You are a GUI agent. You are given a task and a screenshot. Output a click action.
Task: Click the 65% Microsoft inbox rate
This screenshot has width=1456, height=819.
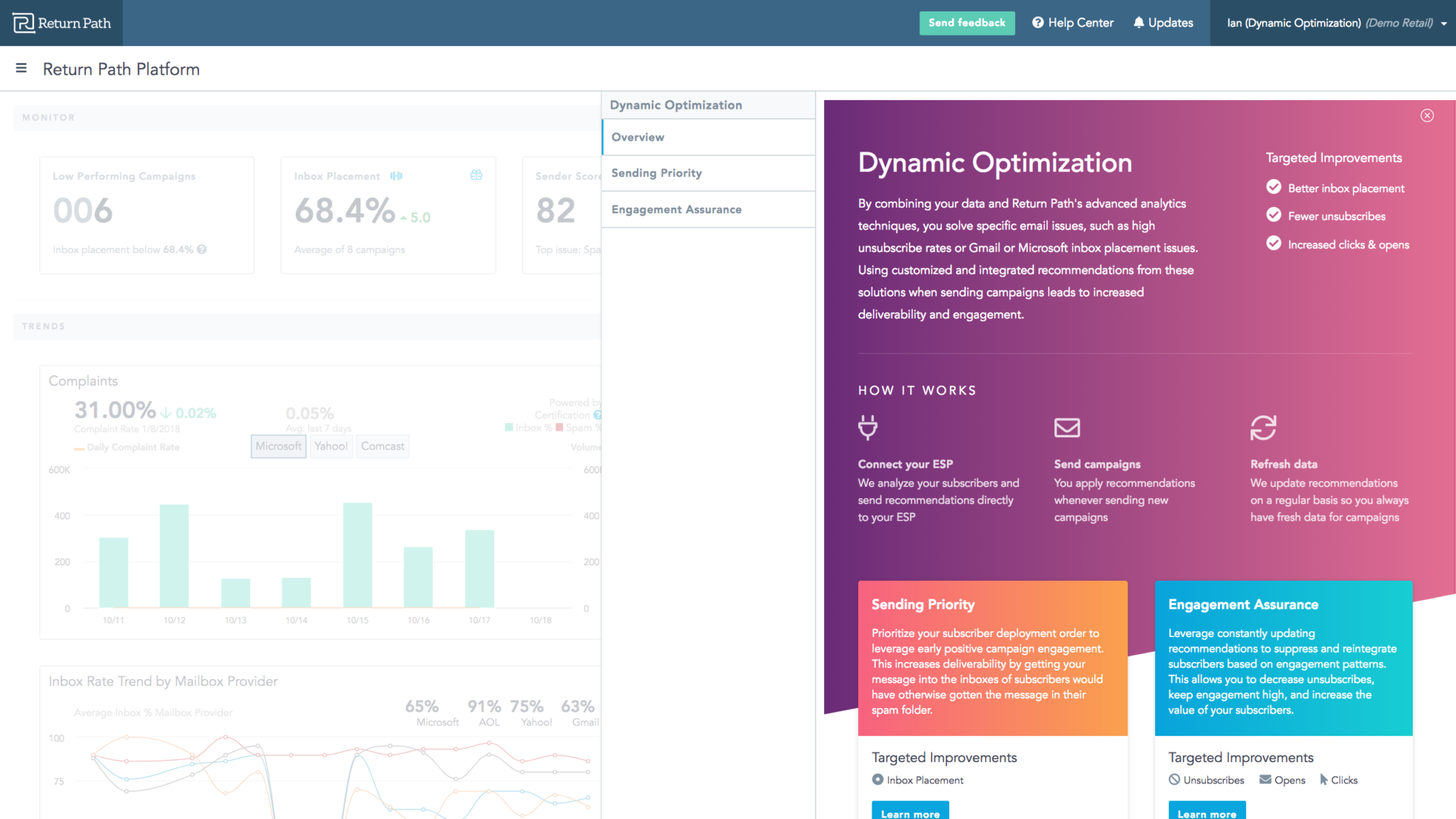422,706
